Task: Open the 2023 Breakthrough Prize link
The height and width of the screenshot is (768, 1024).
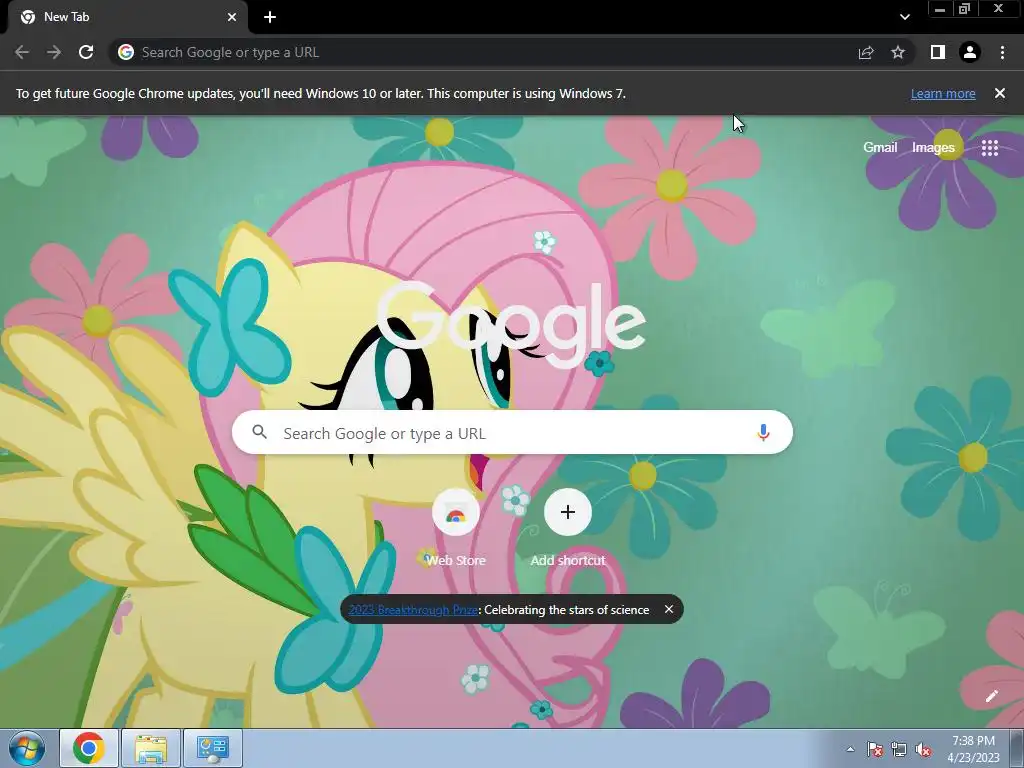Action: coord(413,610)
